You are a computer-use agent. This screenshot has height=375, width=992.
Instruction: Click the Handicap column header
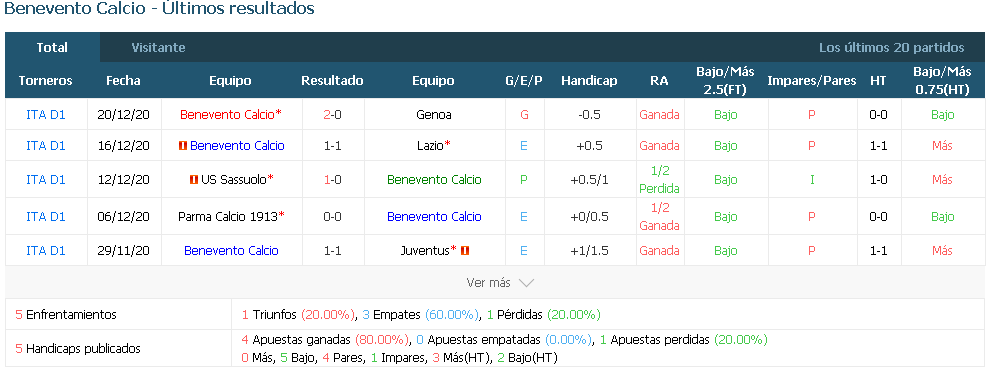589,80
